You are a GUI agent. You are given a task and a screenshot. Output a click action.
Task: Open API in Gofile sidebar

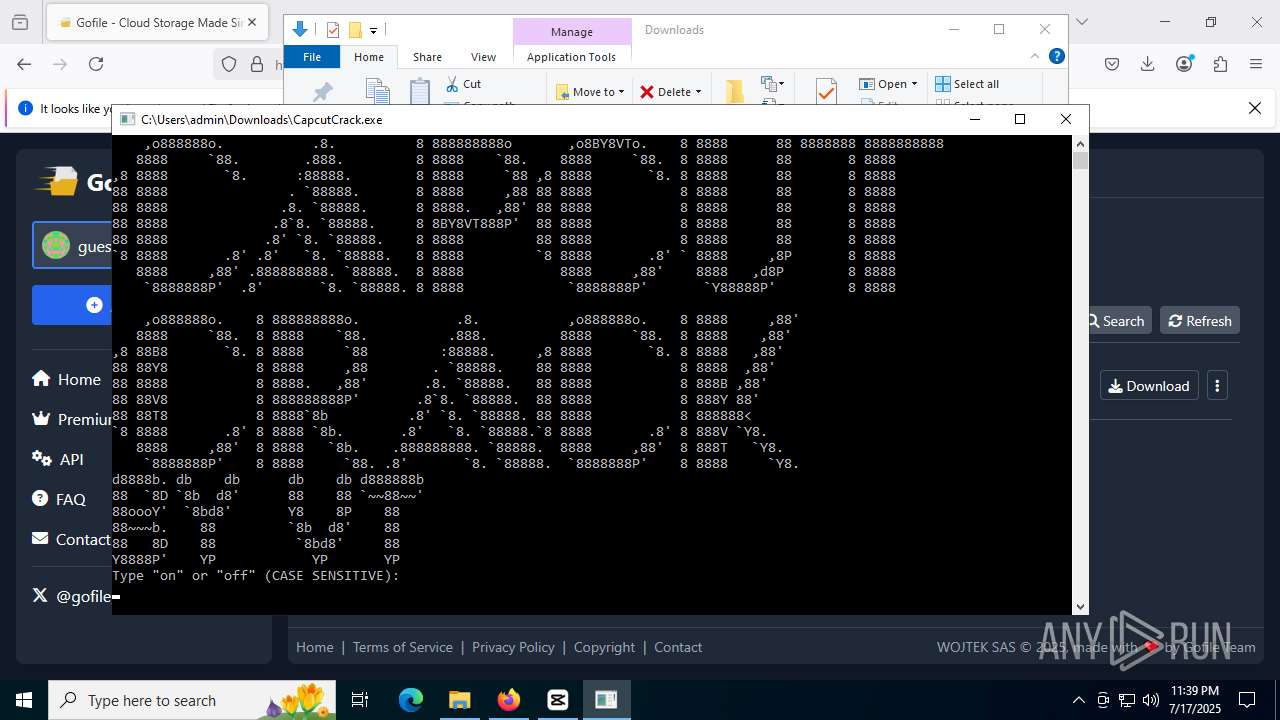58,459
